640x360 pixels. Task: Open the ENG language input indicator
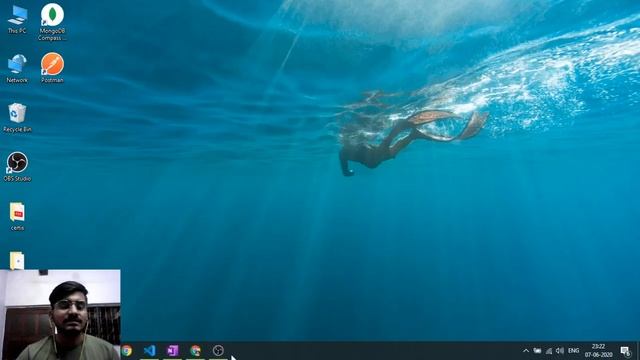pos(573,351)
